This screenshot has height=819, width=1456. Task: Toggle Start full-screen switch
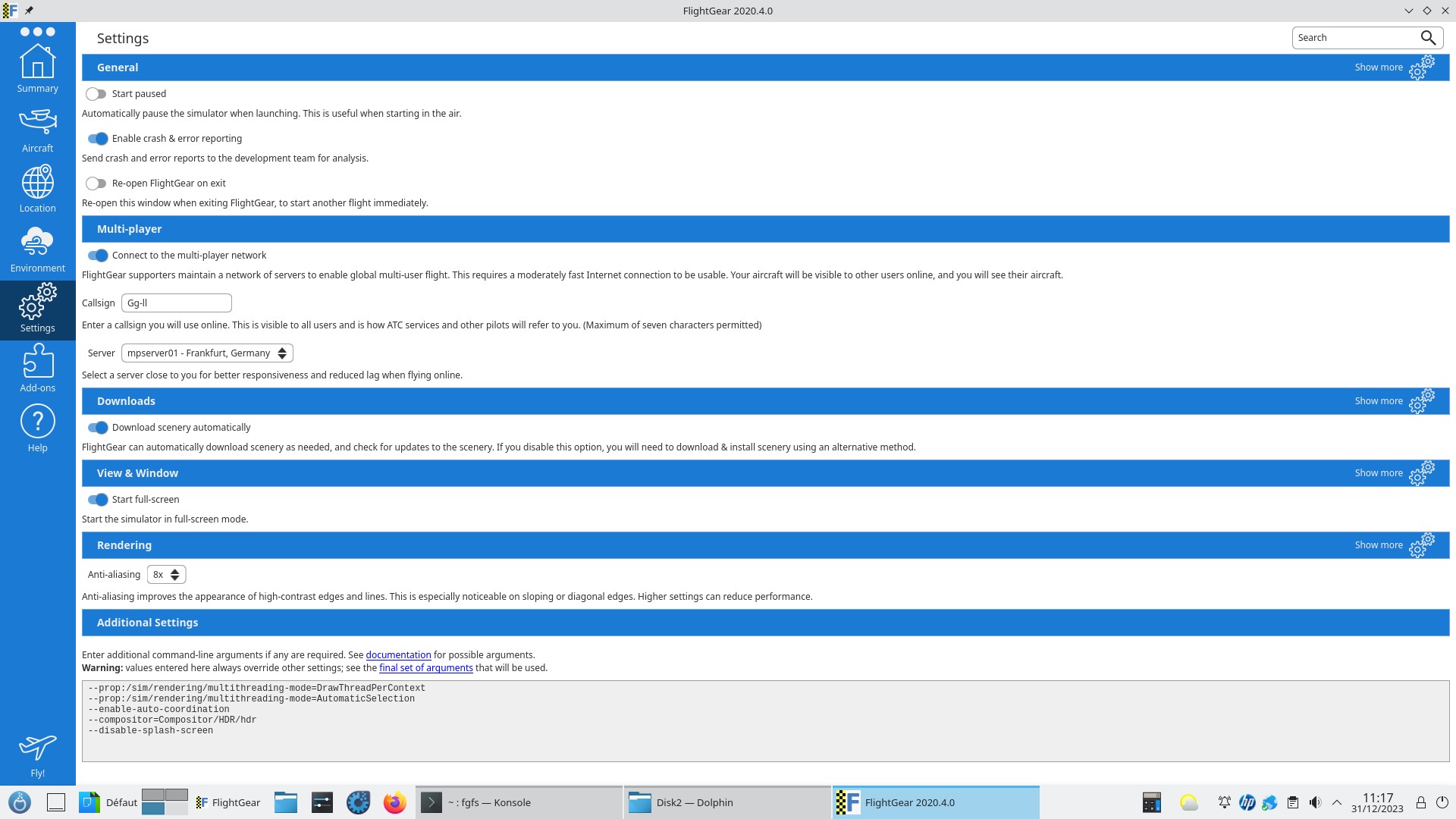coord(98,500)
